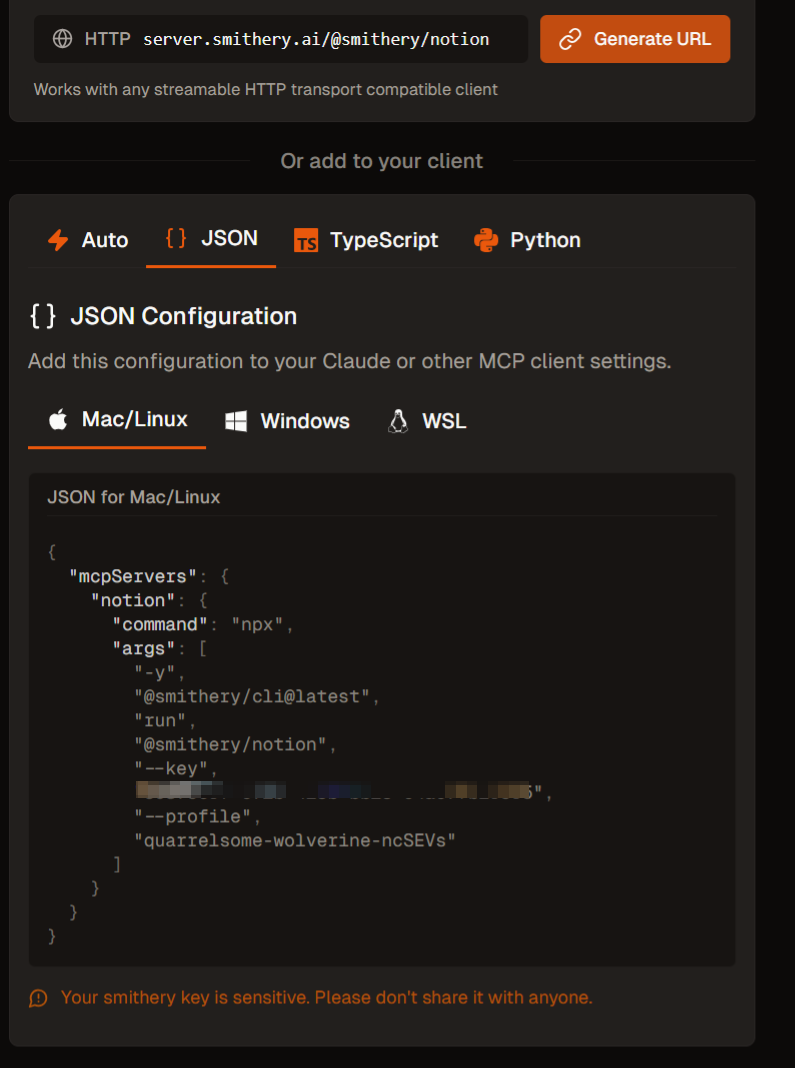This screenshot has height=1068, width=795.
Task: Click 'Works with any streamable HTTP transport' note
Action: [266, 89]
